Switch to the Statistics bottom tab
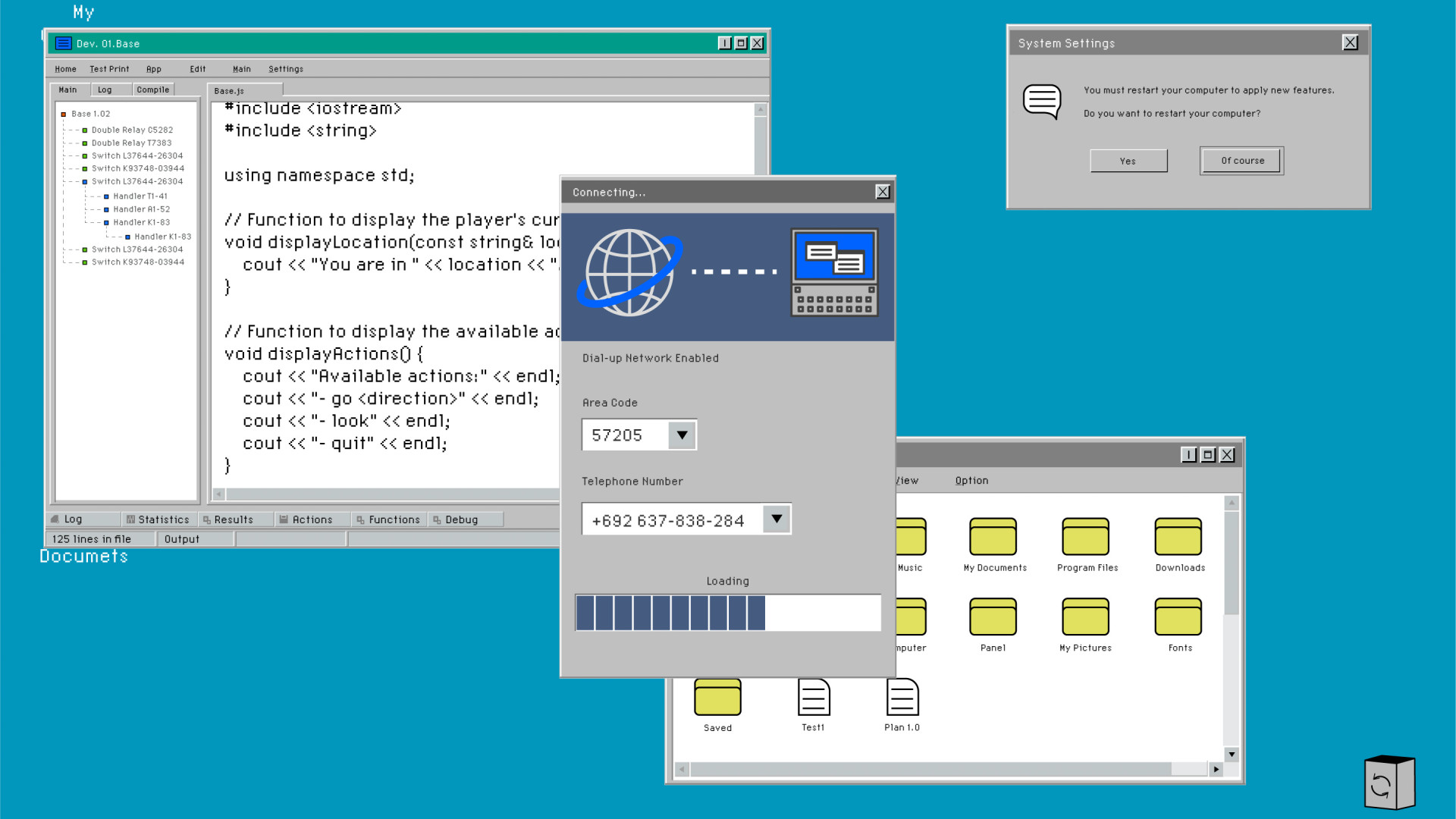Viewport: 1456px width, 819px height. [x=158, y=519]
